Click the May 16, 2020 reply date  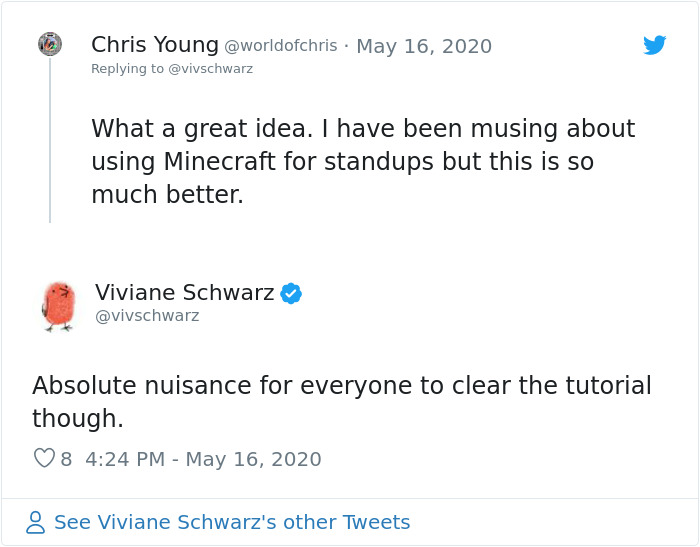424,46
